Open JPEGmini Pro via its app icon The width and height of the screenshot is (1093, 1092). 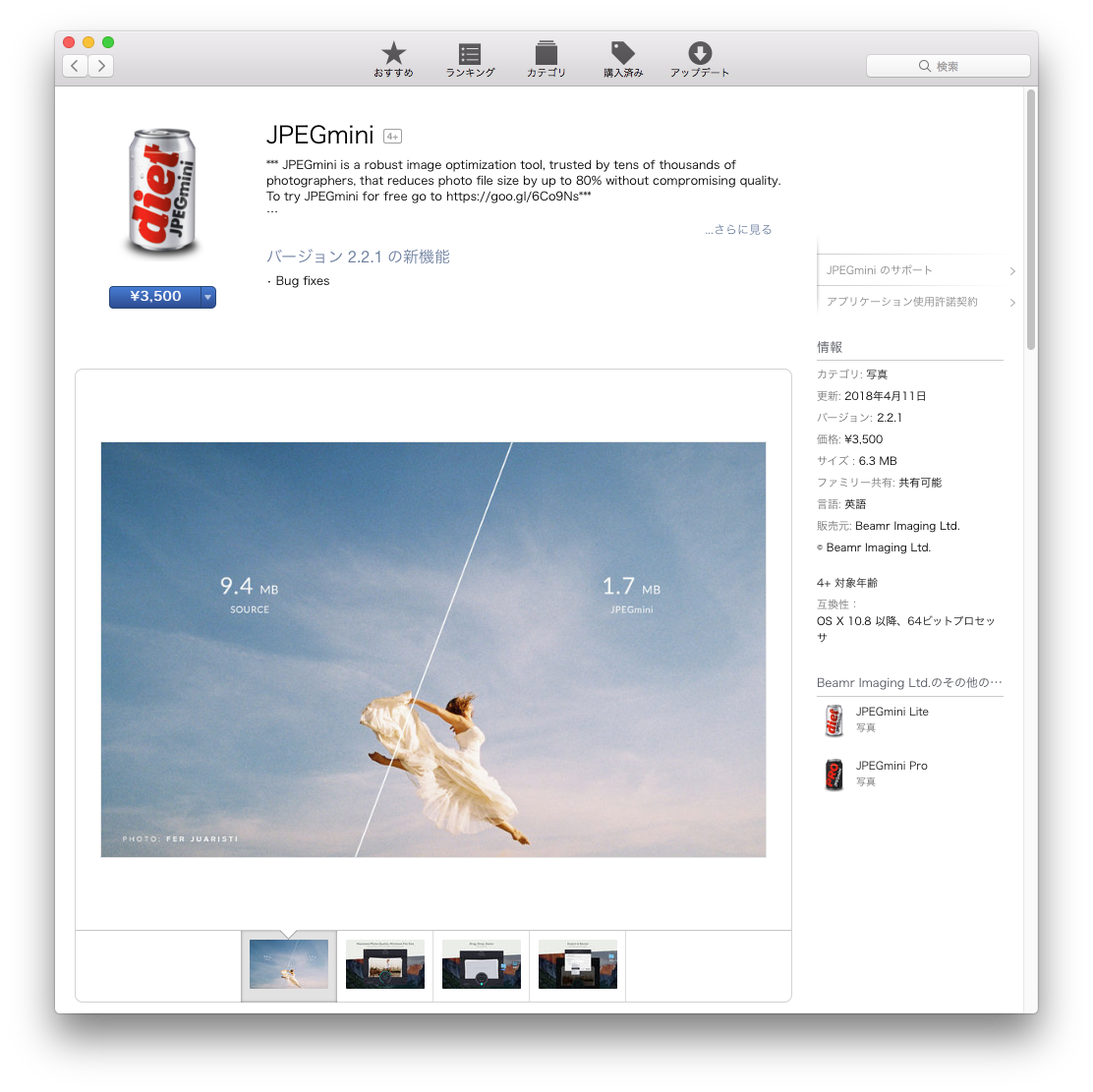[833, 774]
